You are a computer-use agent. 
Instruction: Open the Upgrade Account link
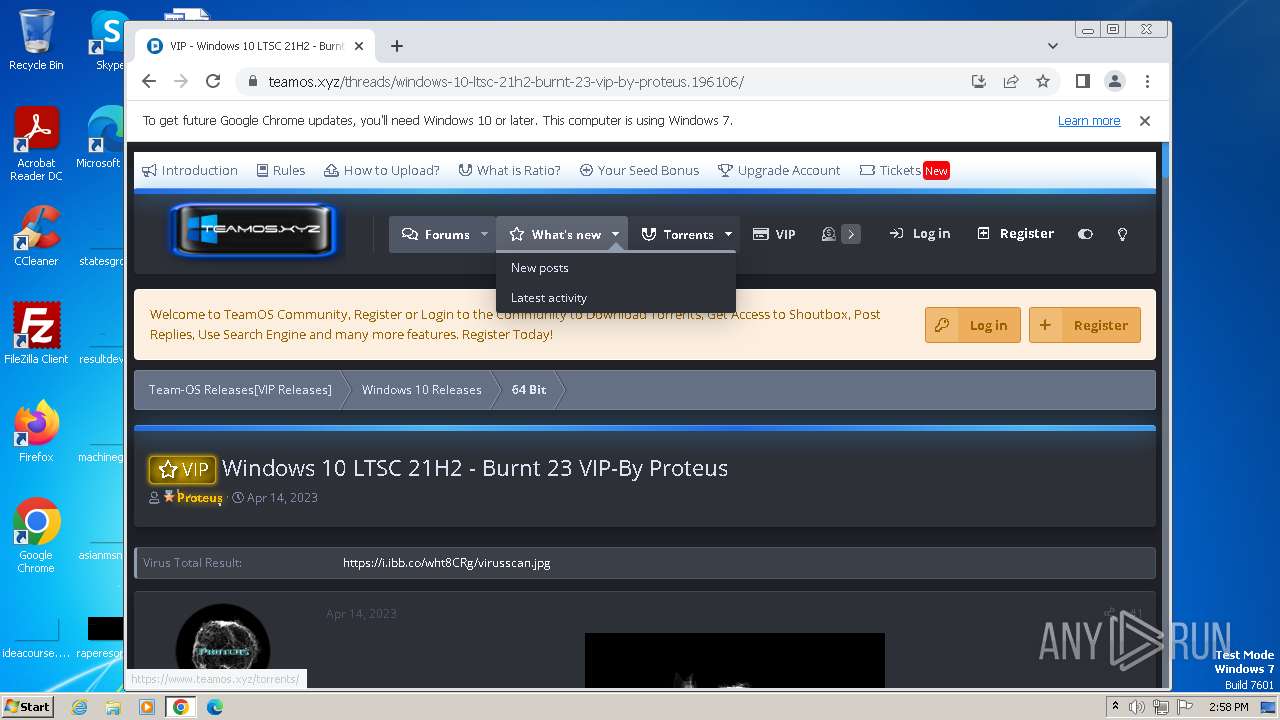779,170
